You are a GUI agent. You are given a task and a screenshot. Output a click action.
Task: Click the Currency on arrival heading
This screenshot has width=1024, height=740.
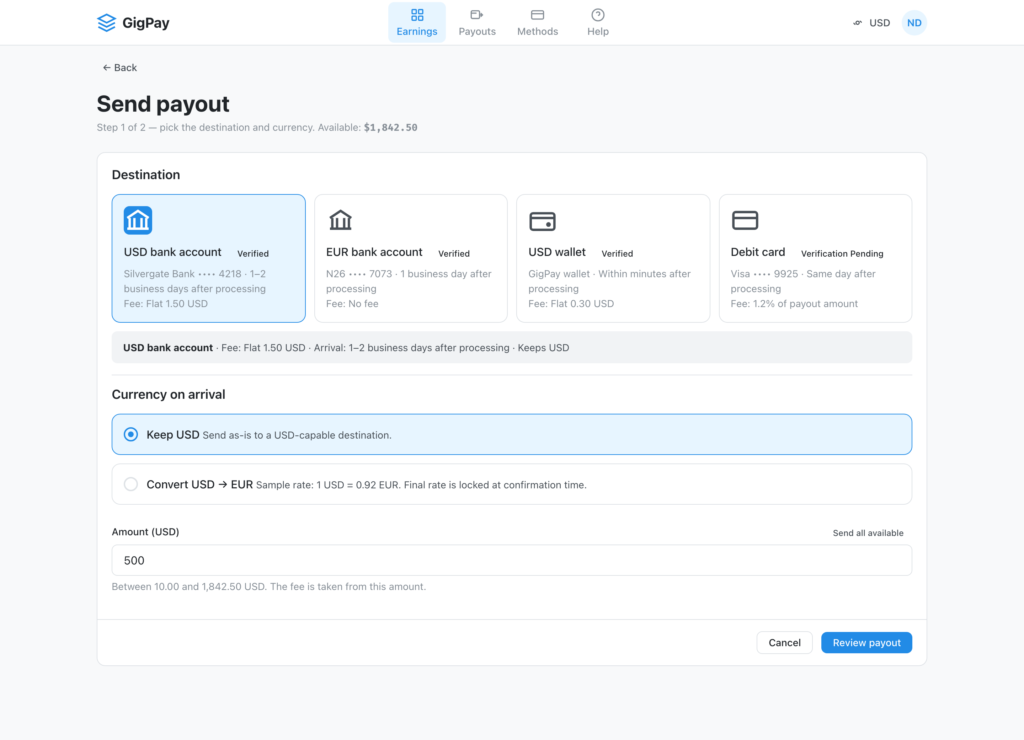[x=168, y=394]
